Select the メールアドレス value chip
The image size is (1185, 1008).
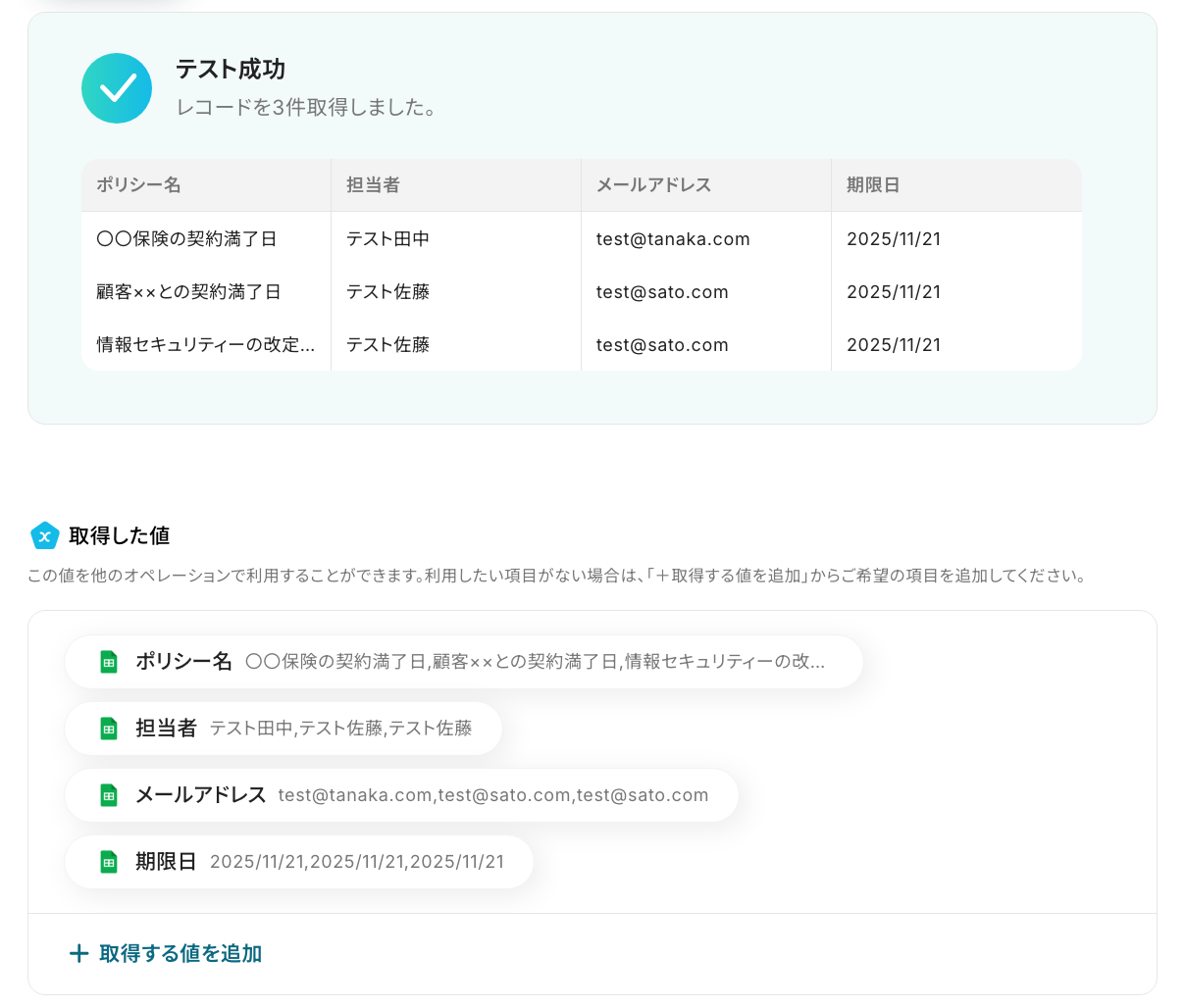click(401, 795)
